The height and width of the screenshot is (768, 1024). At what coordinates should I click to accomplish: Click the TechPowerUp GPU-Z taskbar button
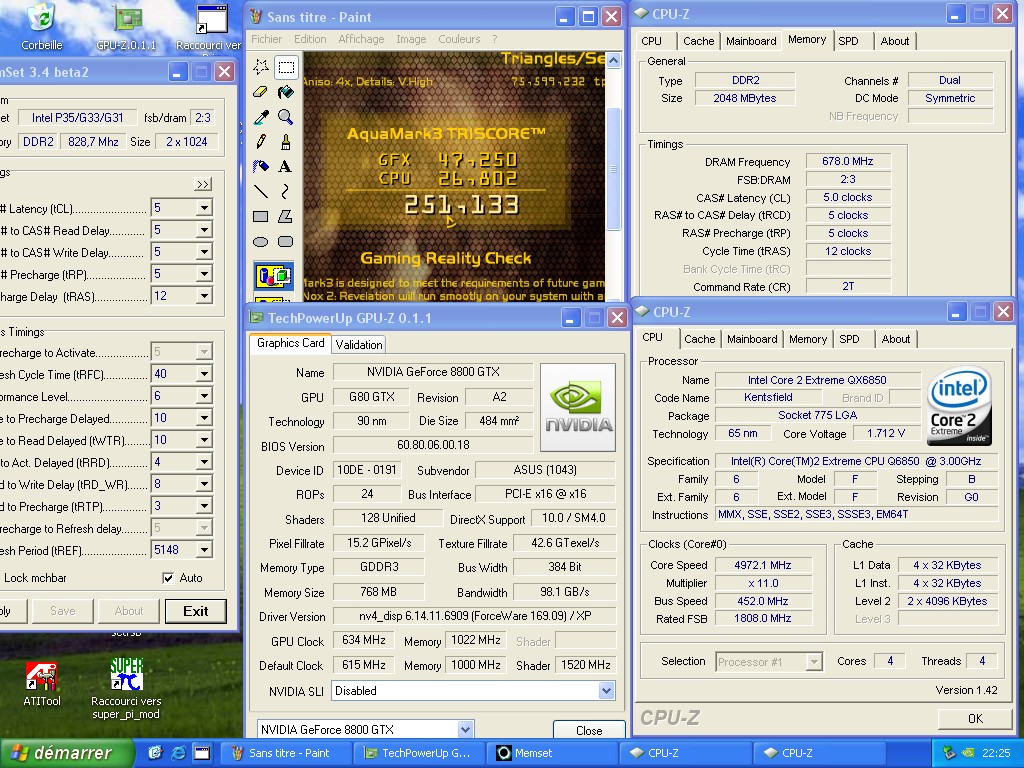pyautogui.click(x=421, y=753)
